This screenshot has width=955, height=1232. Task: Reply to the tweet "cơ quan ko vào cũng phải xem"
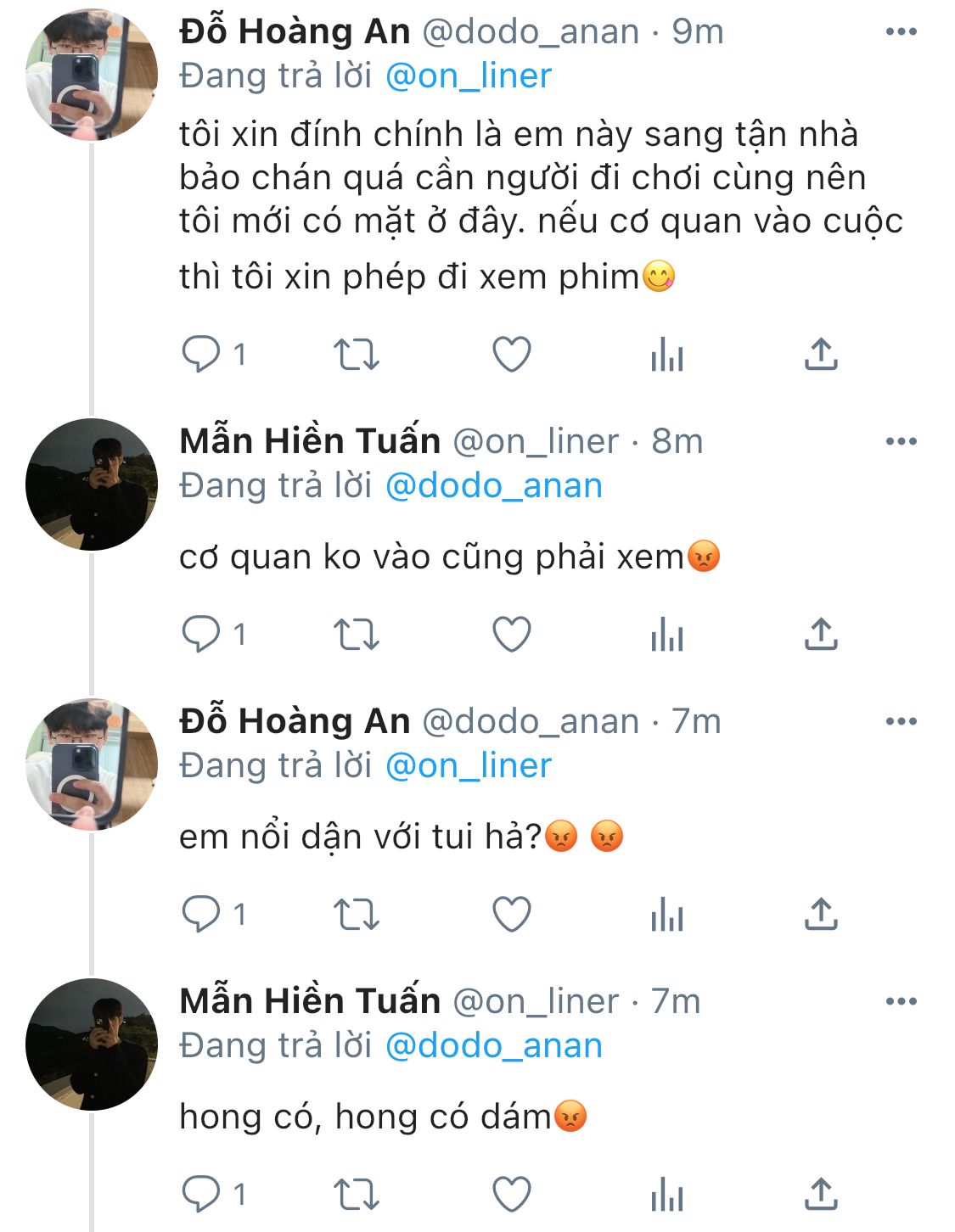click(x=202, y=634)
